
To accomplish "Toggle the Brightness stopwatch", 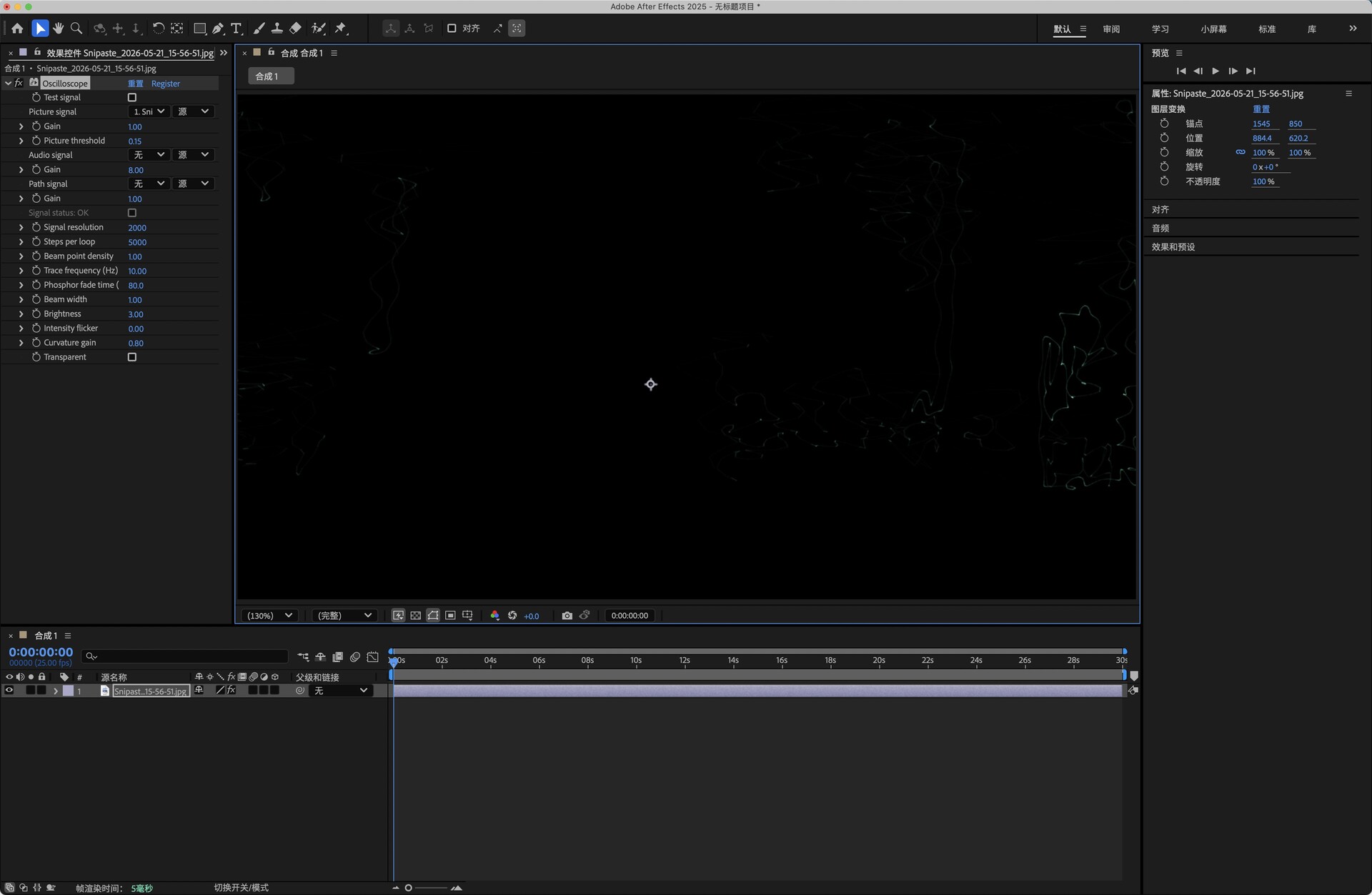I will [x=36, y=314].
